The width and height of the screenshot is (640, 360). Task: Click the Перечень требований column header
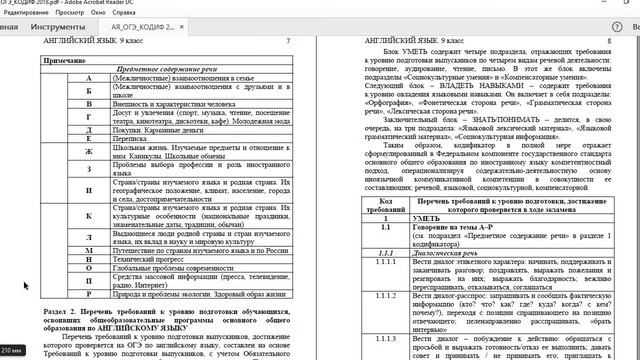512,205
